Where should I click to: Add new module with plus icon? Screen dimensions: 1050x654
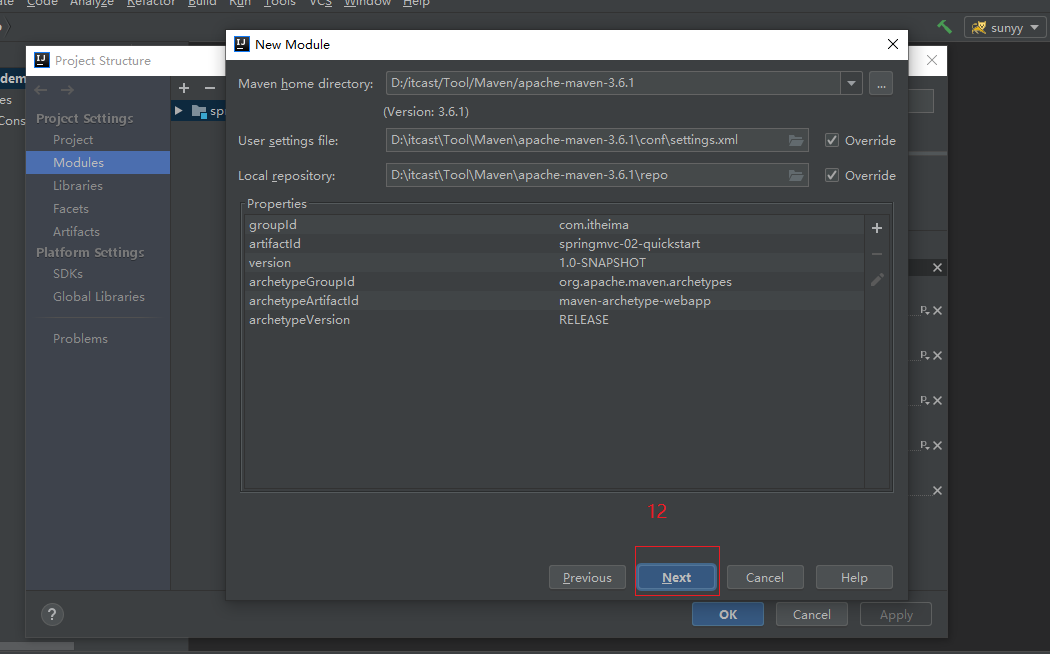184,88
